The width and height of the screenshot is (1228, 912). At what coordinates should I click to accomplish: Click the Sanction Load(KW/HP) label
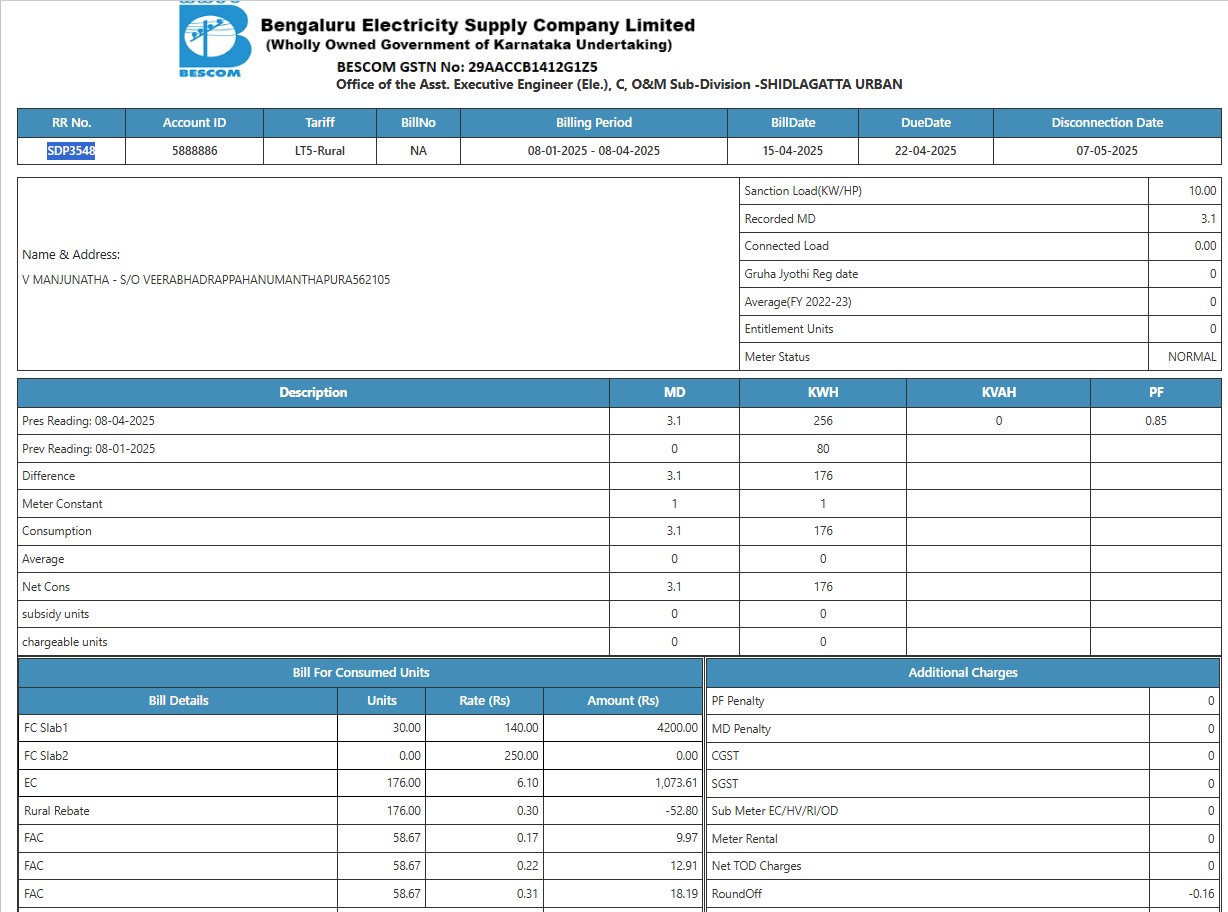pos(803,191)
